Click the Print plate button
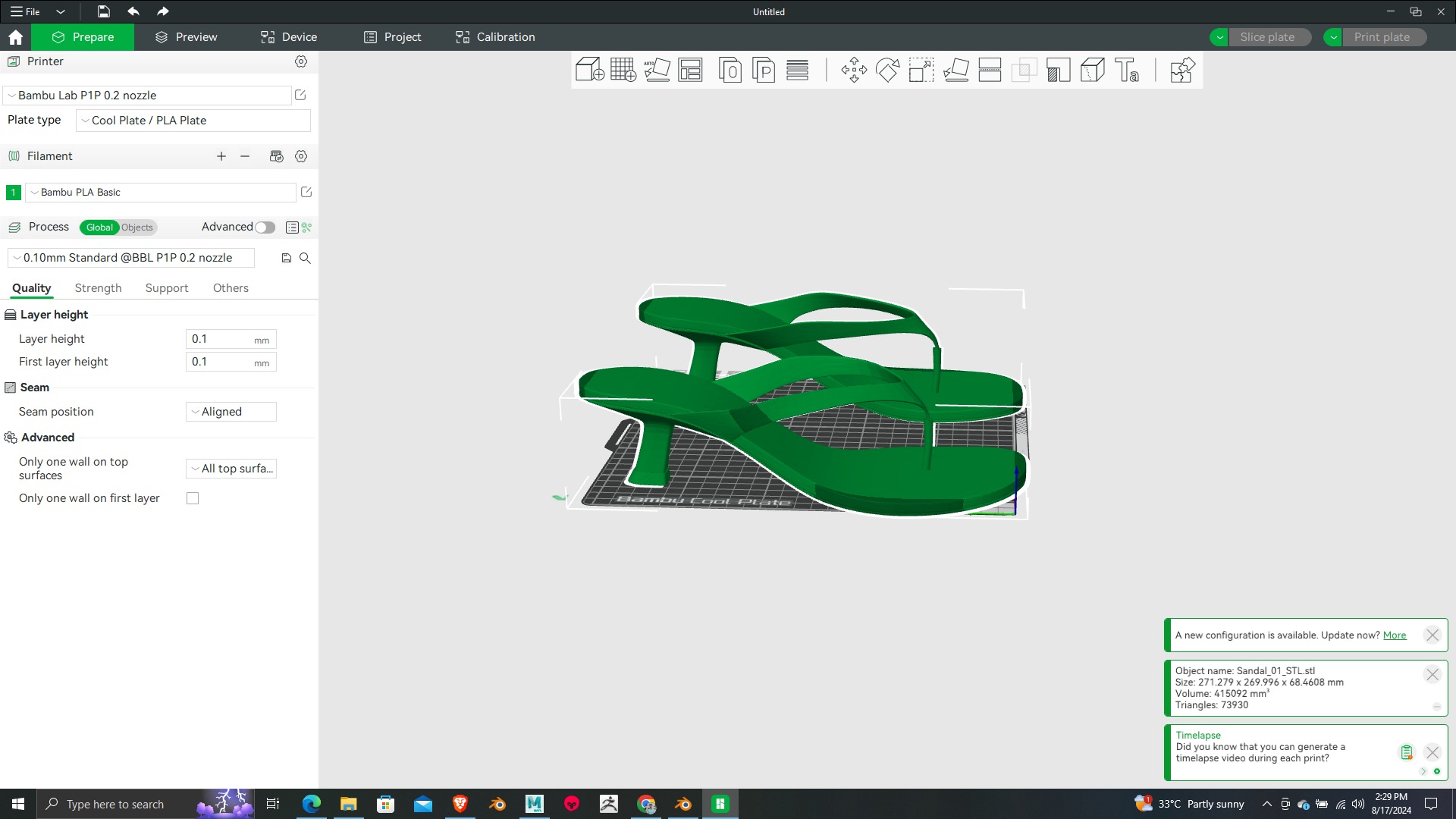Viewport: 1456px width, 819px height. coord(1384,37)
